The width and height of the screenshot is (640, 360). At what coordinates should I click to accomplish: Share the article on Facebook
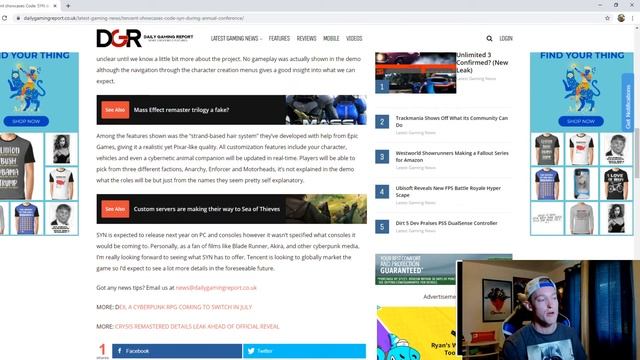[x=177, y=351]
